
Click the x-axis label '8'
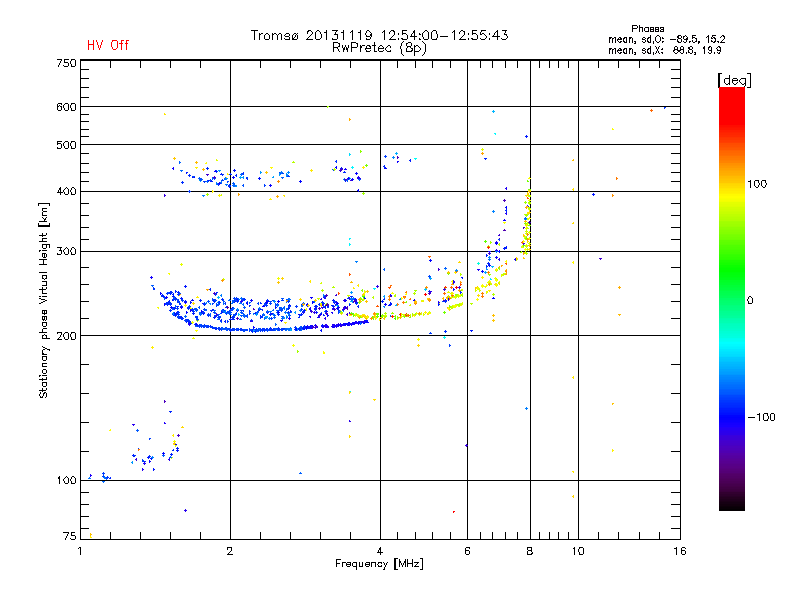[530, 551]
